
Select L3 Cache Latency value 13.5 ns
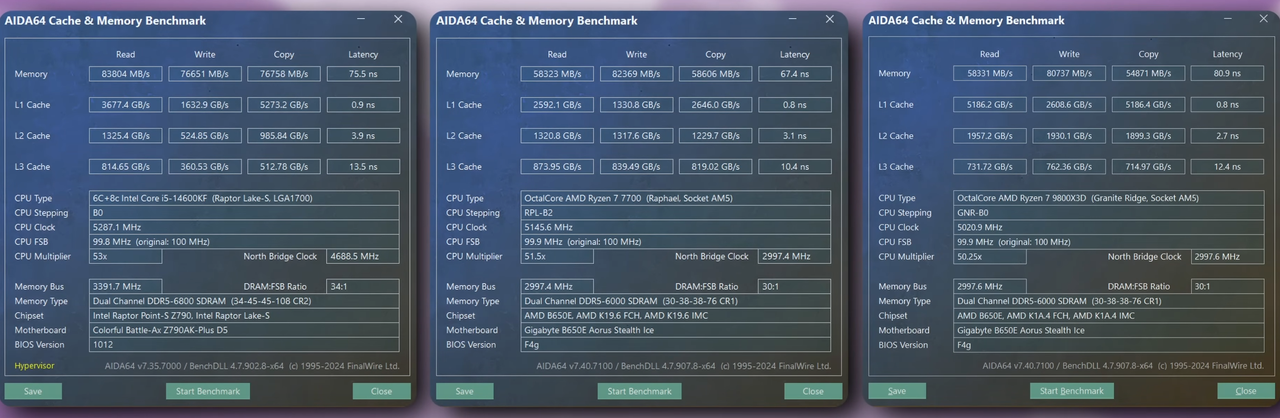363,167
